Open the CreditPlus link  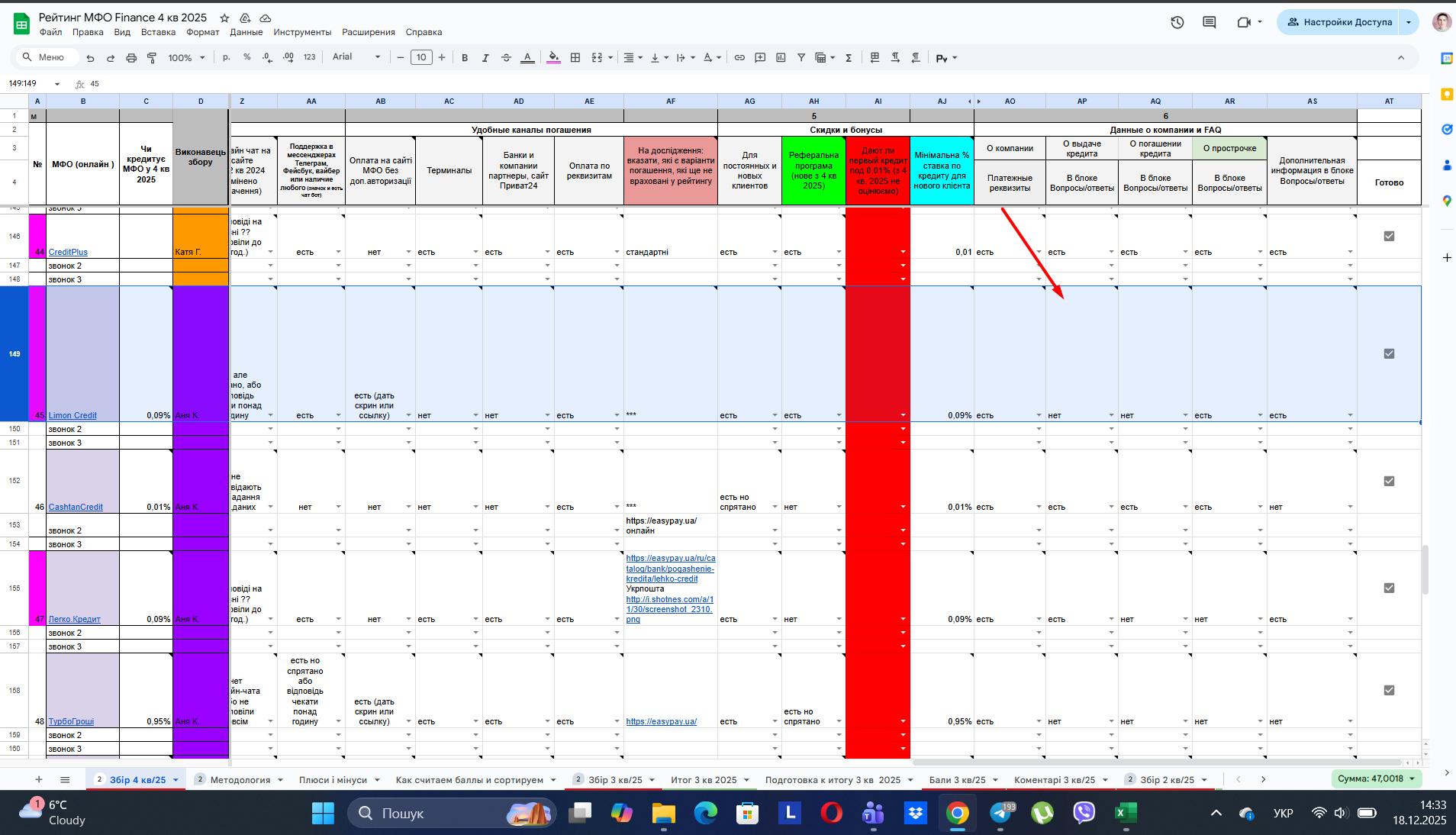pyautogui.click(x=68, y=252)
